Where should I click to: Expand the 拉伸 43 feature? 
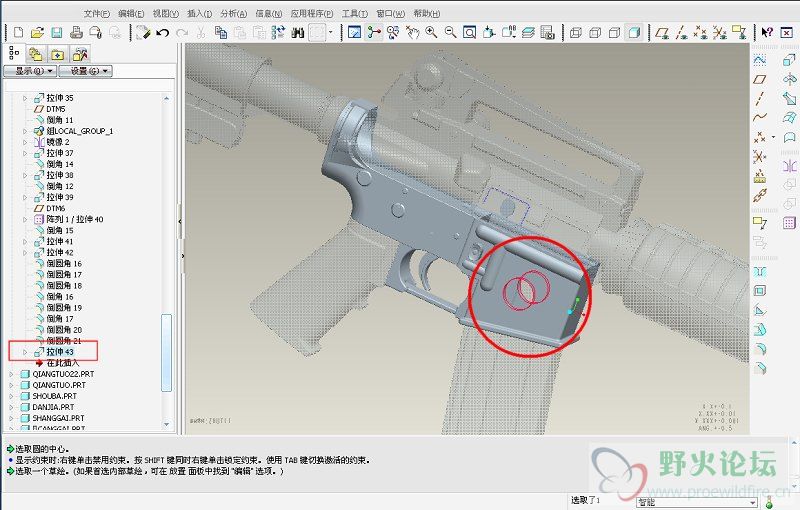[24, 352]
